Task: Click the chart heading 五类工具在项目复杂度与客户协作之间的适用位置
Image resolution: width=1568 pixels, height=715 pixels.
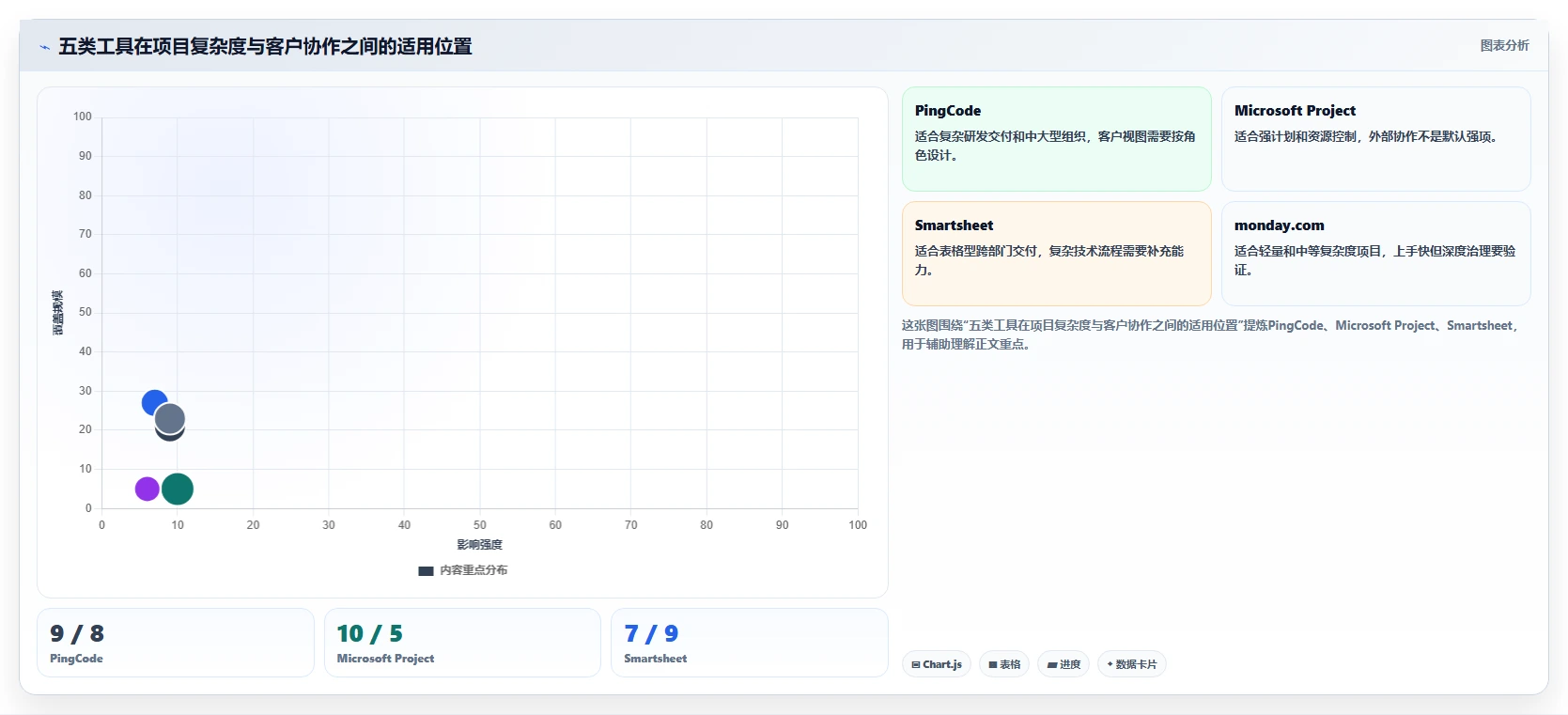Action: pyautogui.click(x=265, y=46)
